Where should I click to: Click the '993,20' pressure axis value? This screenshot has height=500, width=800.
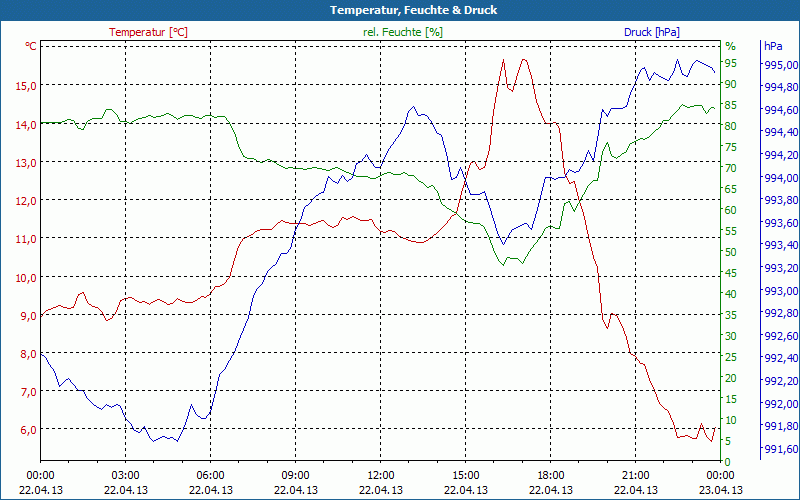coord(781,268)
